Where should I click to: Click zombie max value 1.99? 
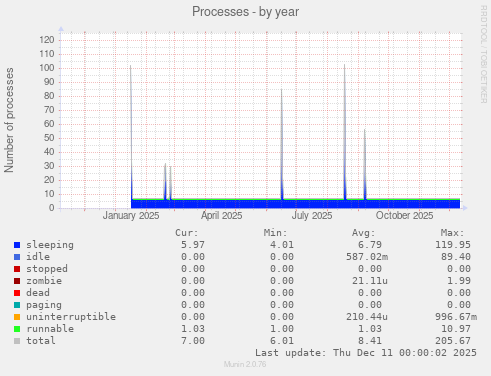tap(459, 281)
